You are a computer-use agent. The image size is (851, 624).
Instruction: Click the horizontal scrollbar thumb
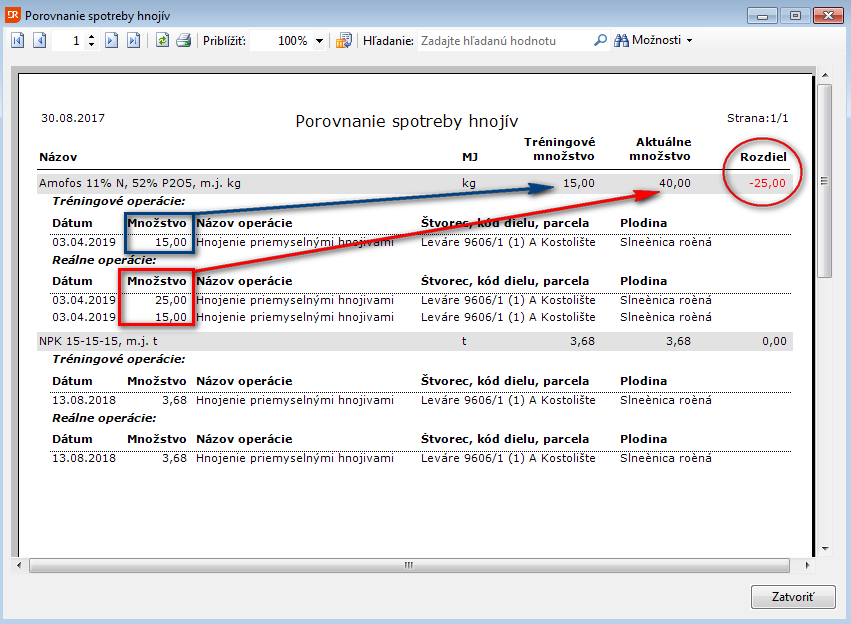(x=409, y=565)
